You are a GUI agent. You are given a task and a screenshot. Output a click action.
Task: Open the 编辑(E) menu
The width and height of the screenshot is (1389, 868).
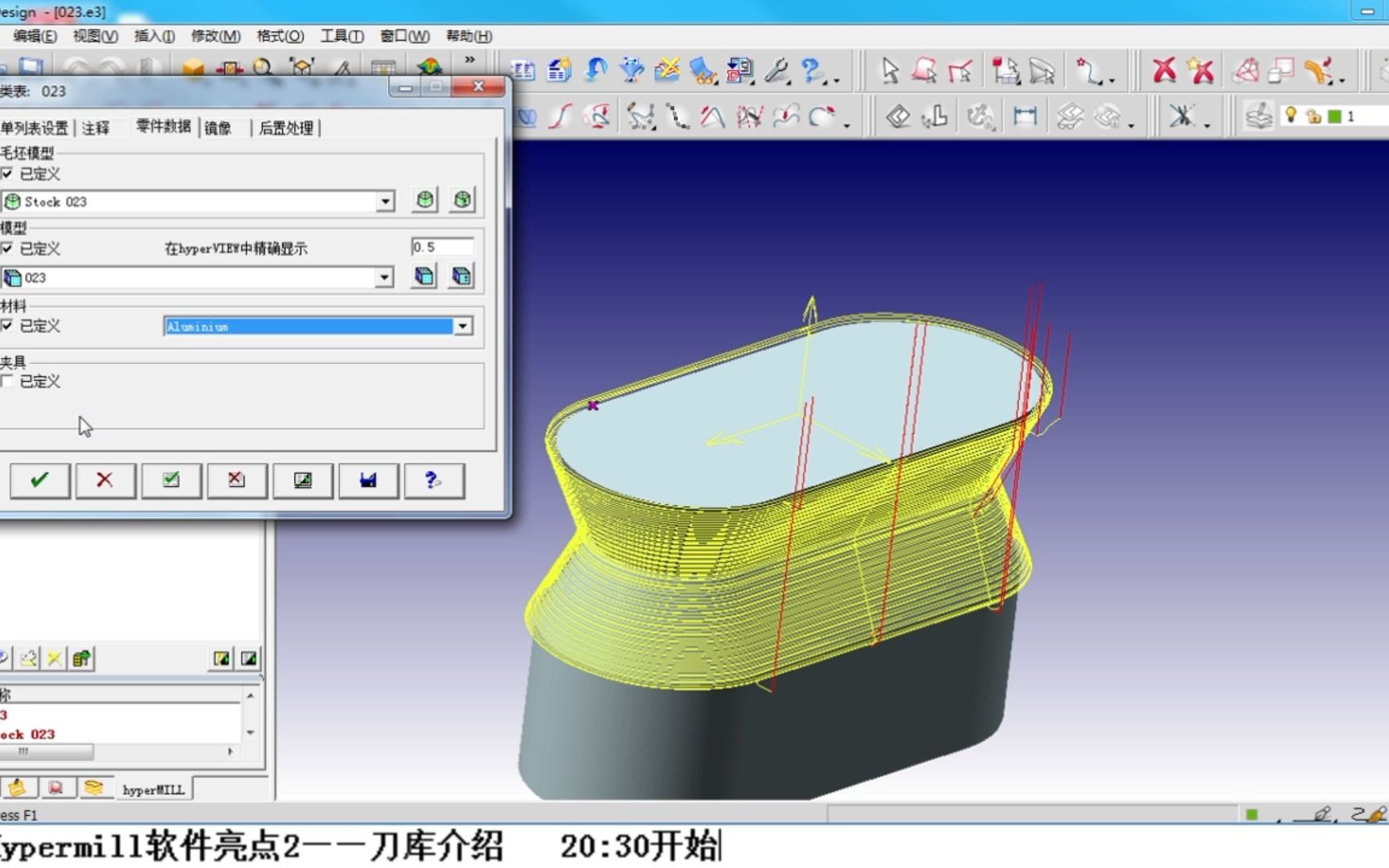pyautogui.click(x=35, y=36)
